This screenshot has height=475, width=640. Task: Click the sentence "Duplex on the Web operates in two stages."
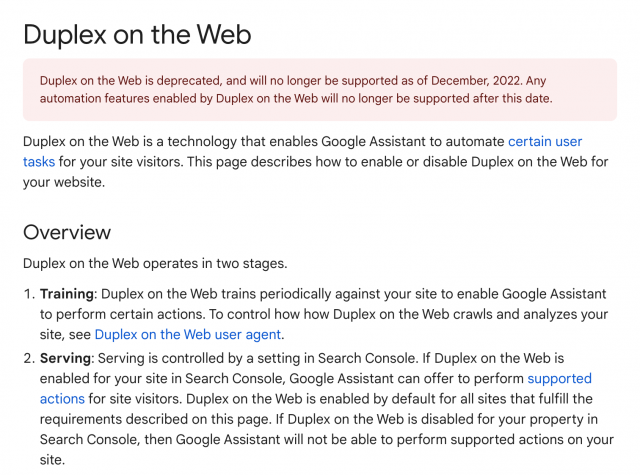coord(154,264)
